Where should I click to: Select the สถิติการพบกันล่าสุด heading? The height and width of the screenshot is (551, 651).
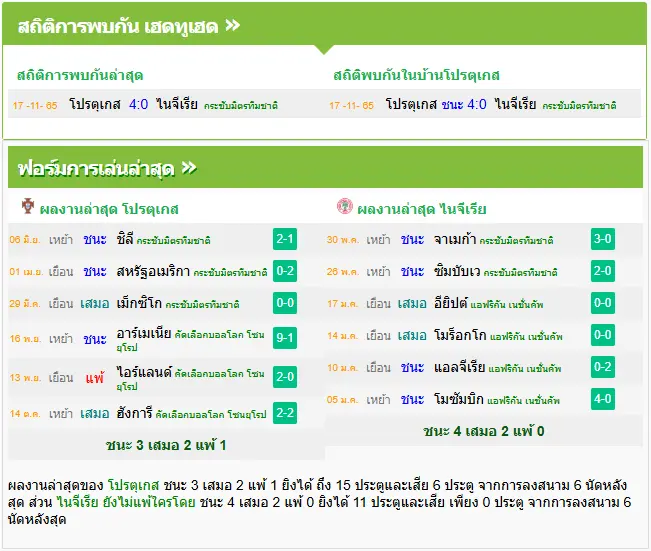(x=80, y=75)
